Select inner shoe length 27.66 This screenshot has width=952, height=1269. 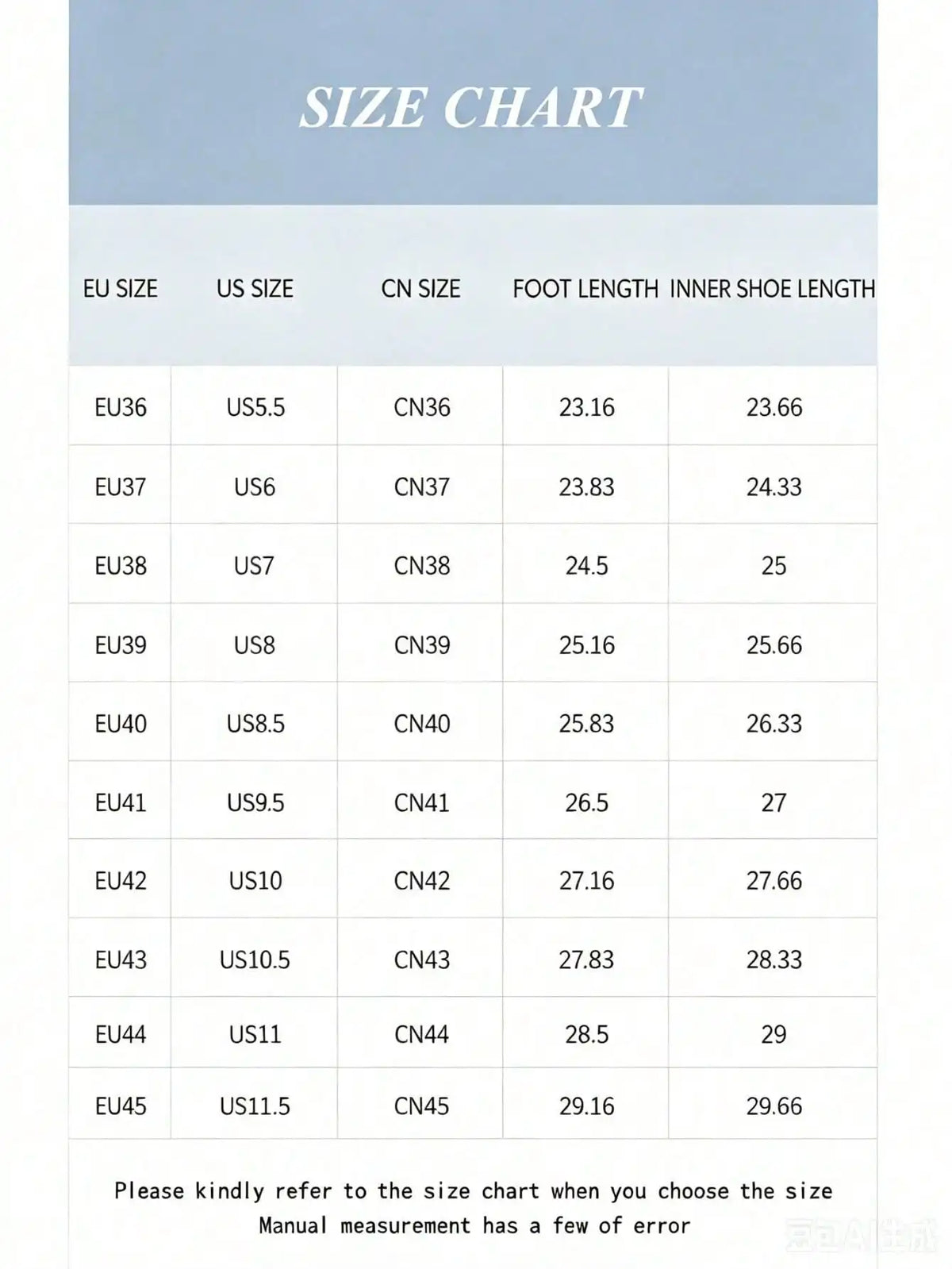point(774,881)
